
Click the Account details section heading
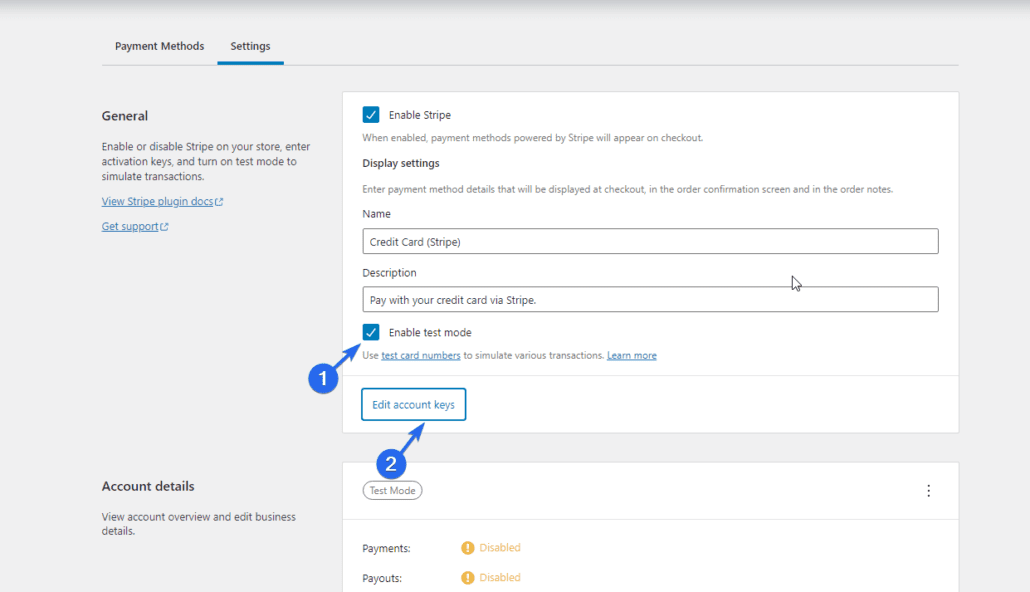(148, 486)
